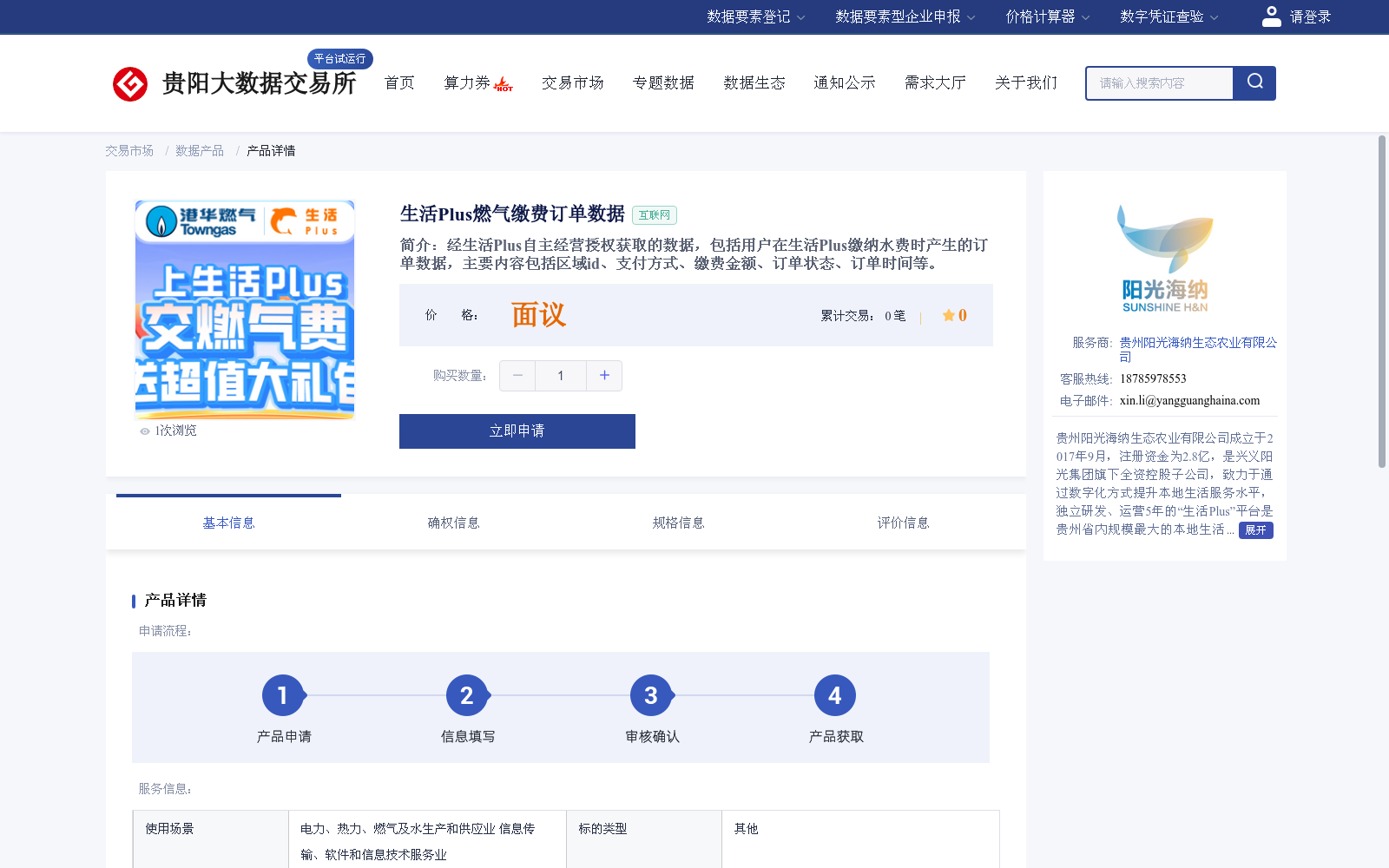Screen dimensions: 1389x868
Task: Click the Sunshine H&N whale logo
Action: pos(1164,258)
